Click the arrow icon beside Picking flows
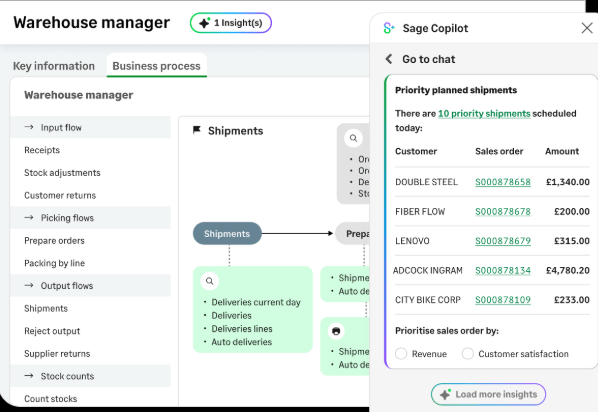Image resolution: width=598 pixels, height=412 pixels. pos(29,217)
